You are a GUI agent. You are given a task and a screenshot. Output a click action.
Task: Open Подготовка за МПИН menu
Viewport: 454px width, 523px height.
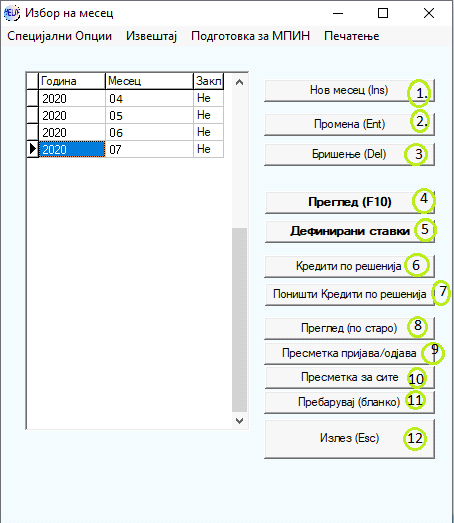click(251, 36)
